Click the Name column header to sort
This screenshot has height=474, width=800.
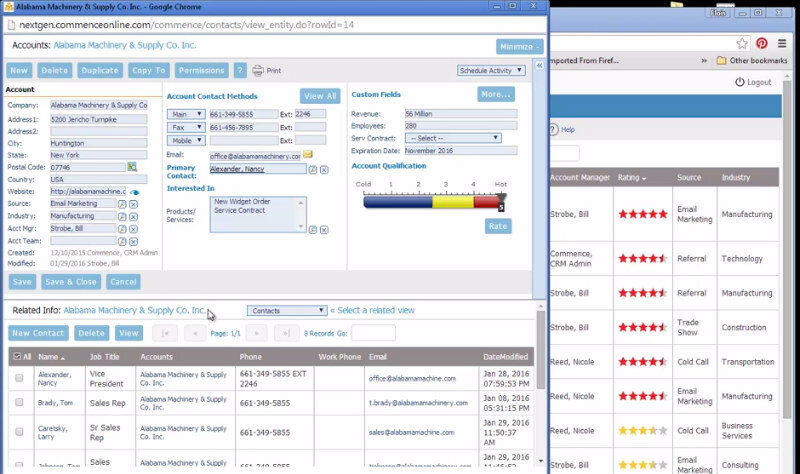[x=49, y=356]
